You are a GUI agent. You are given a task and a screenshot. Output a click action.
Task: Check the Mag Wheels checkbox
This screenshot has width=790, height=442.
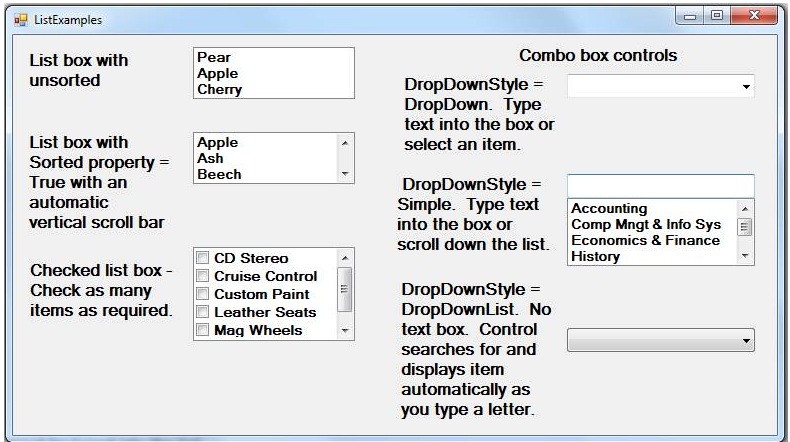point(203,330)
